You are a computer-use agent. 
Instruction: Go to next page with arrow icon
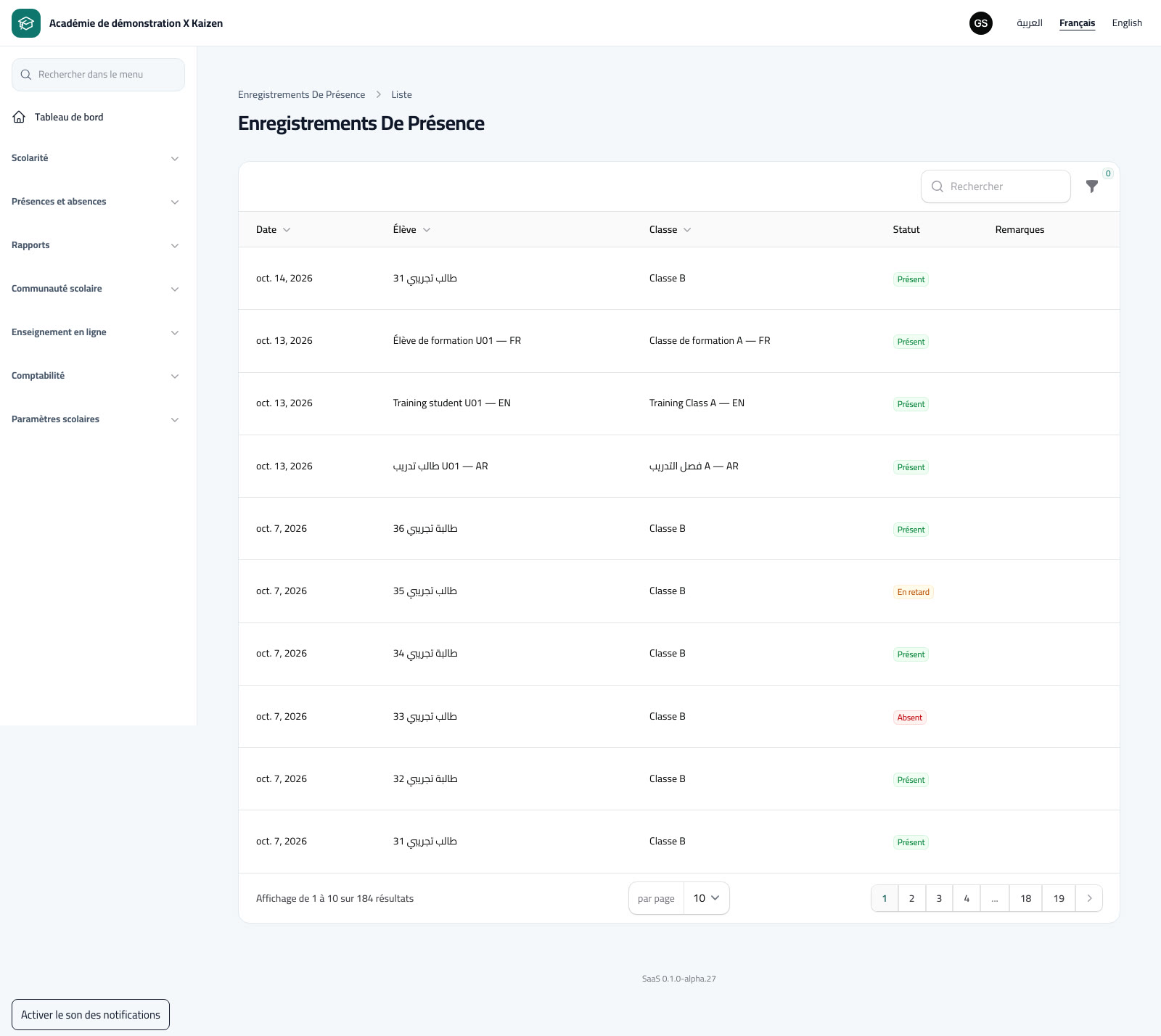[x=1089, y=898]
